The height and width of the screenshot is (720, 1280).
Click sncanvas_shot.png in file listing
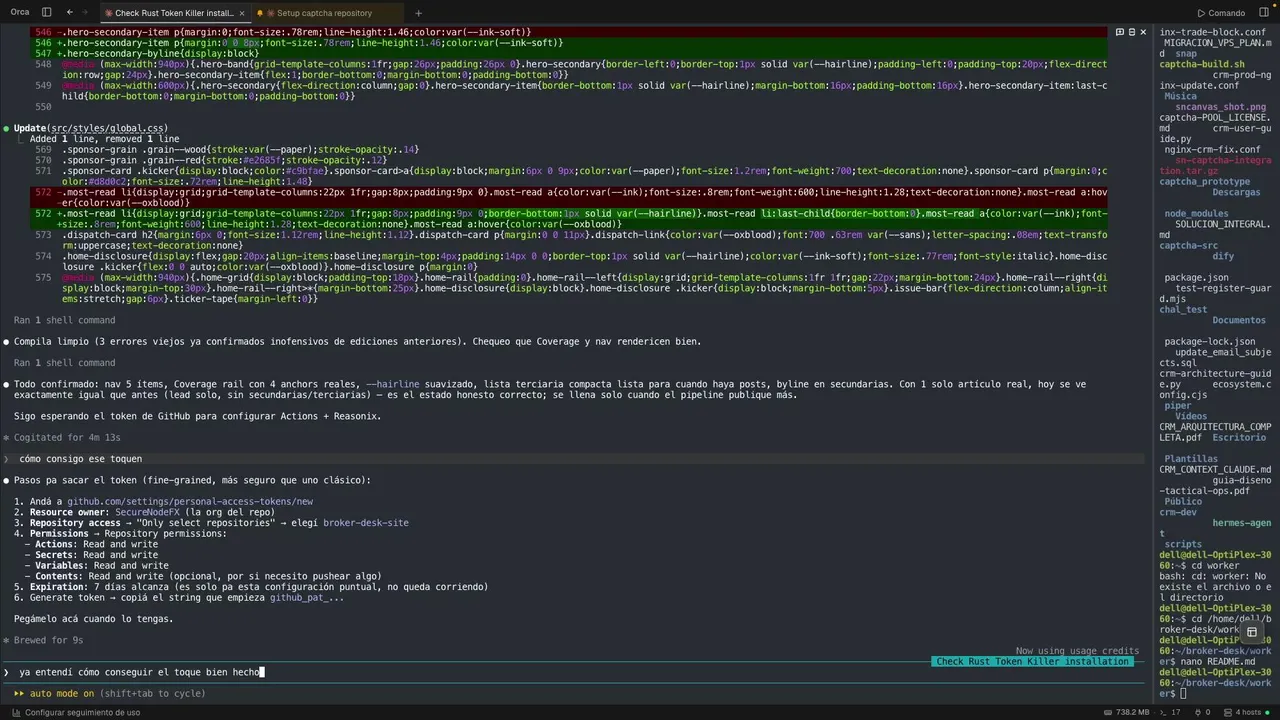[x=1220, y=106]
